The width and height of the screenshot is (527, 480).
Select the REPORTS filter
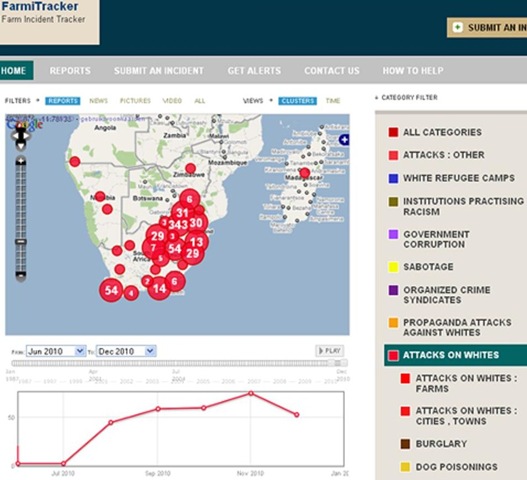pos(63,101)
